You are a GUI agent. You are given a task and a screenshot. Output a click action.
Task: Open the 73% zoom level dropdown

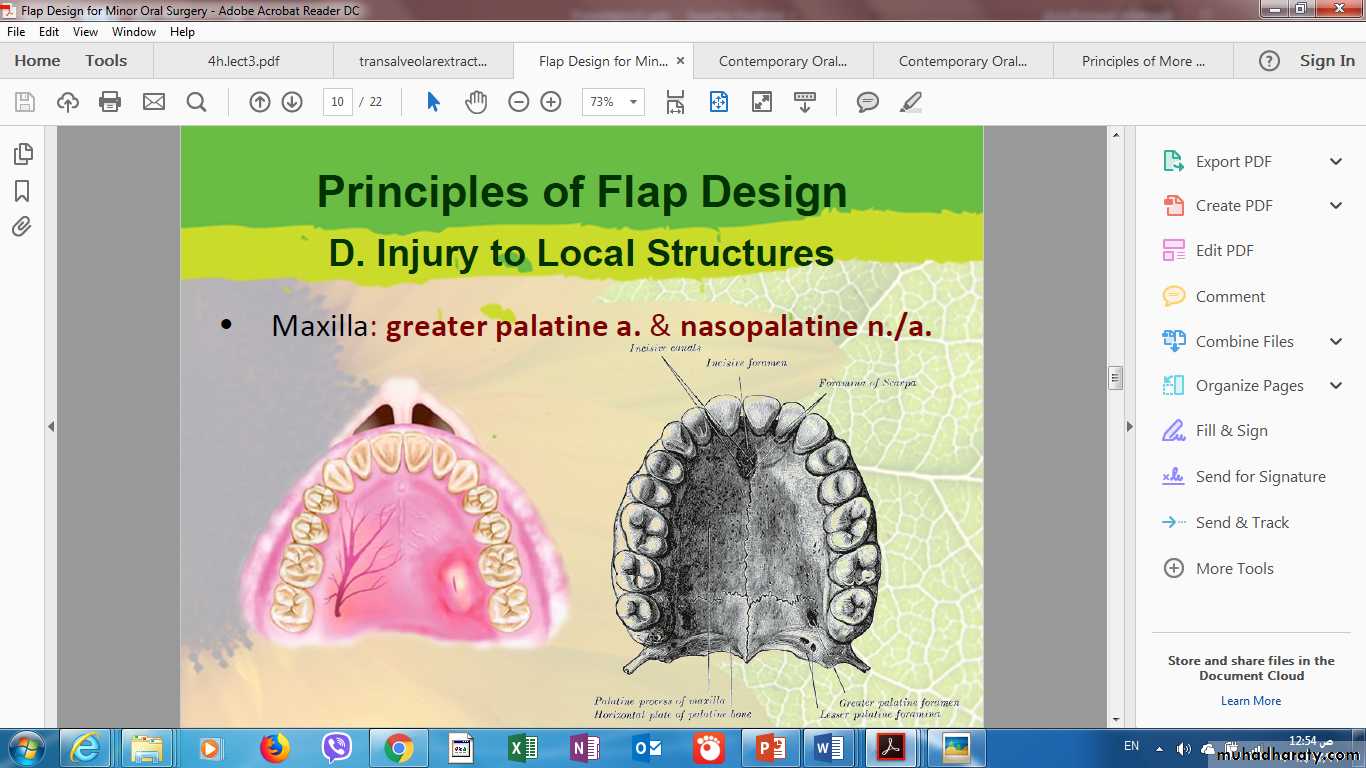pyautogui.click(x=632, y=102)
